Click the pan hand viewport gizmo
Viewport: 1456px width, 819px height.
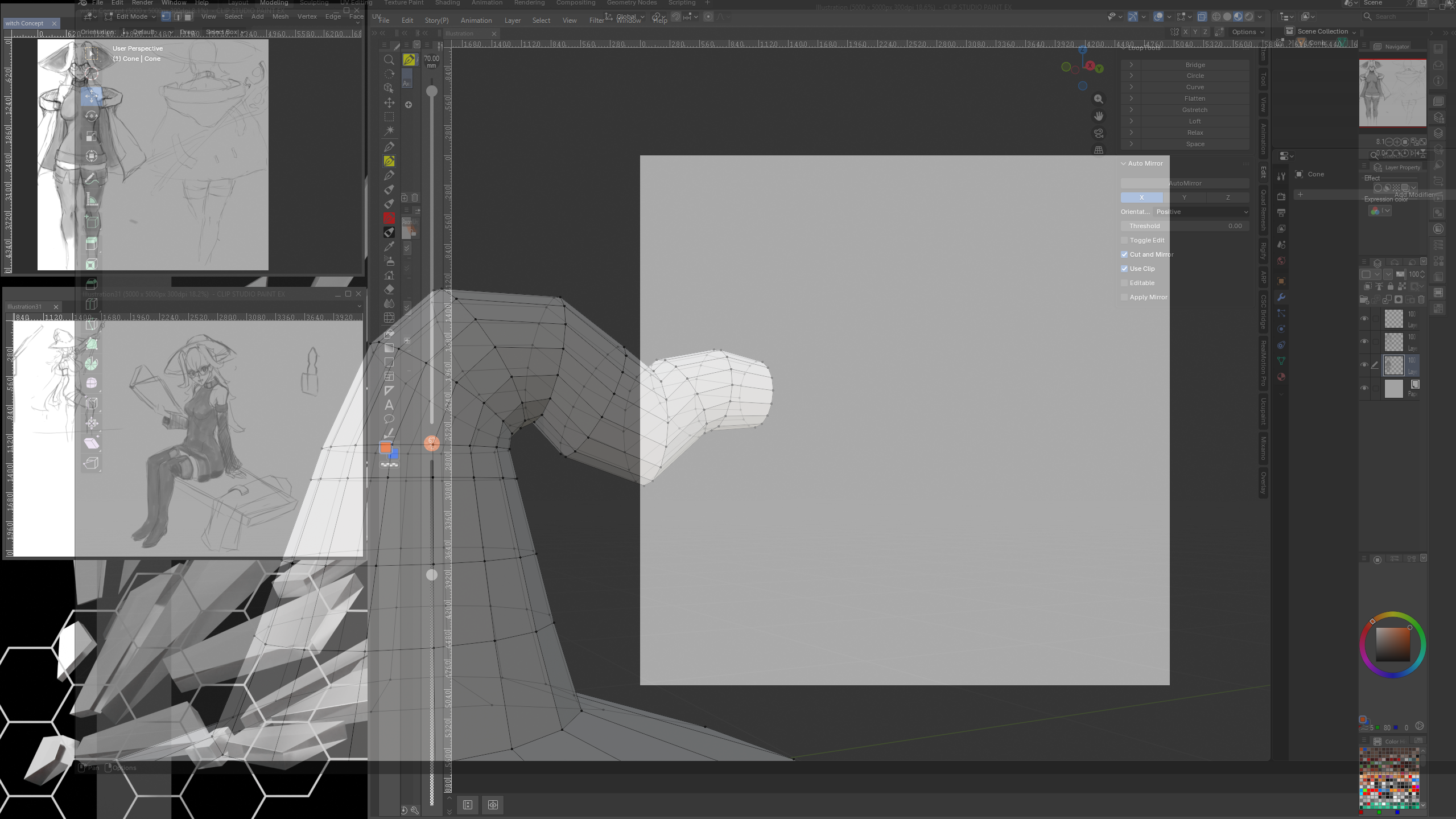point(1099,116)
